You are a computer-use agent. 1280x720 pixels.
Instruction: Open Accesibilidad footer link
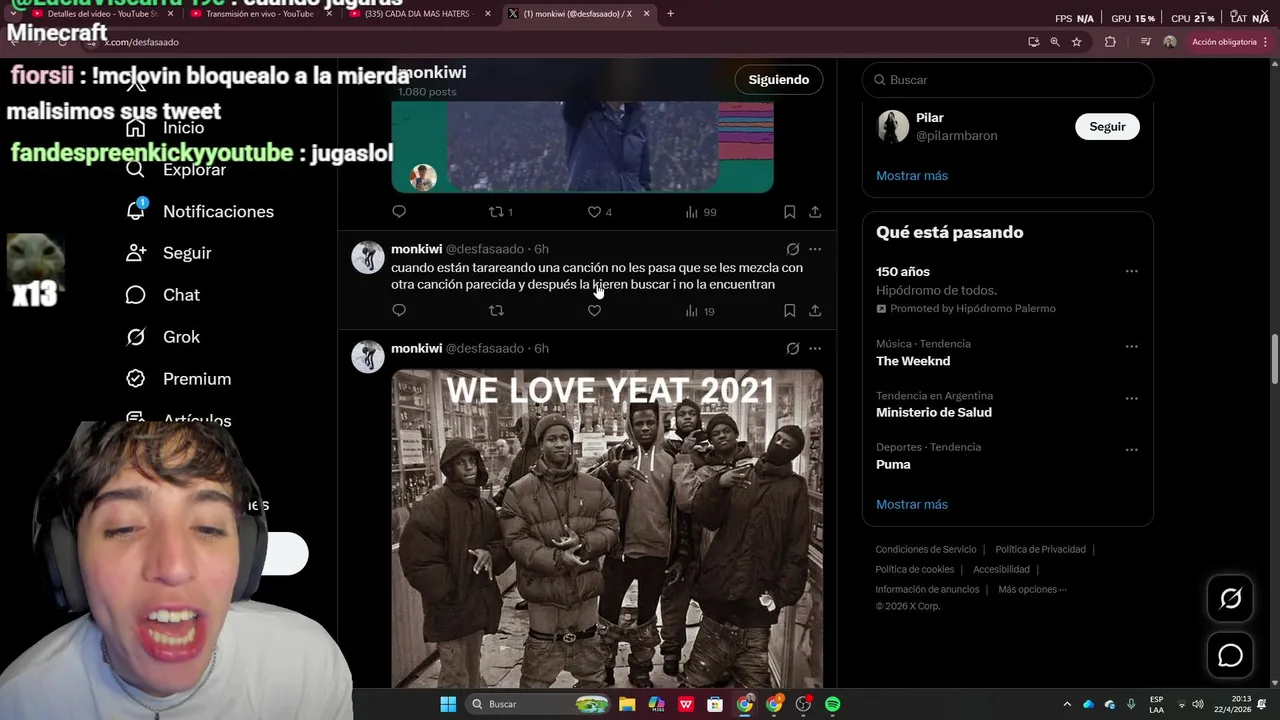[1001, 570]
